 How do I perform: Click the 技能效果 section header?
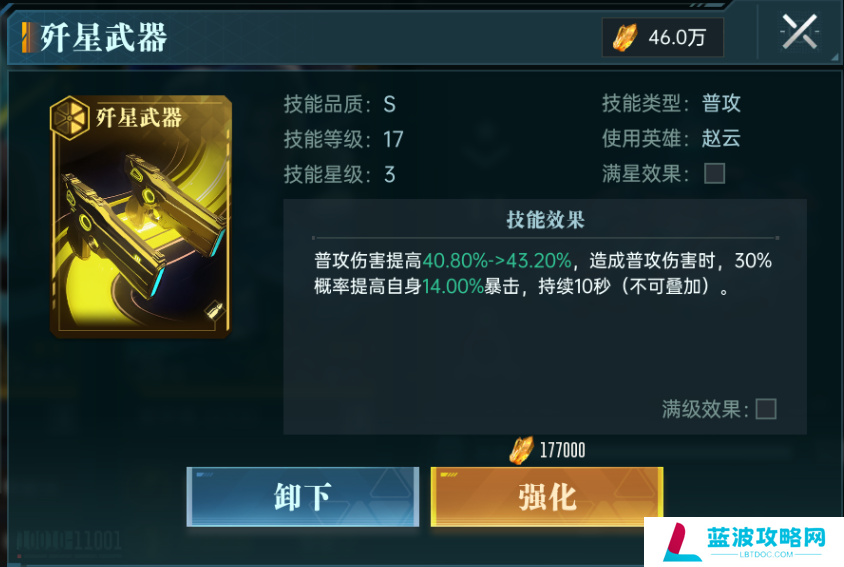[x=545, y=220]
